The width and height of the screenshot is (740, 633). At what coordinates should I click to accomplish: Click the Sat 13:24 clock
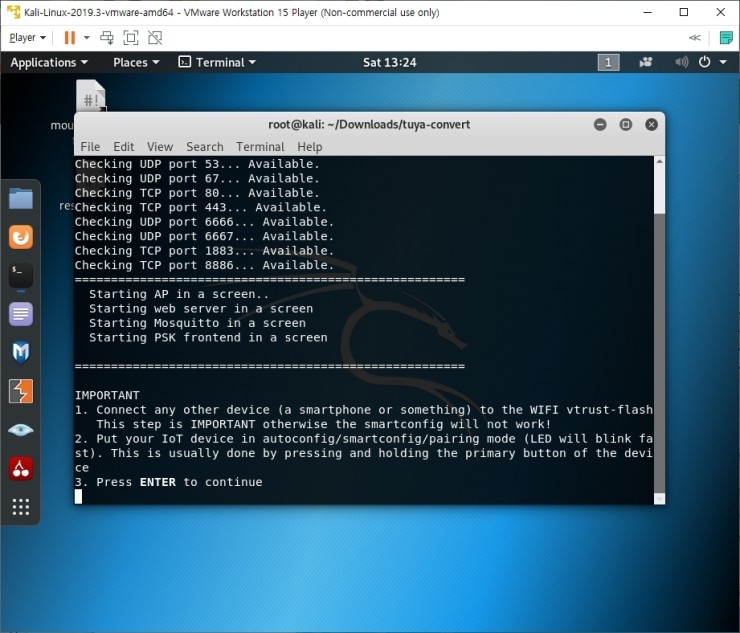pos(389,62)
